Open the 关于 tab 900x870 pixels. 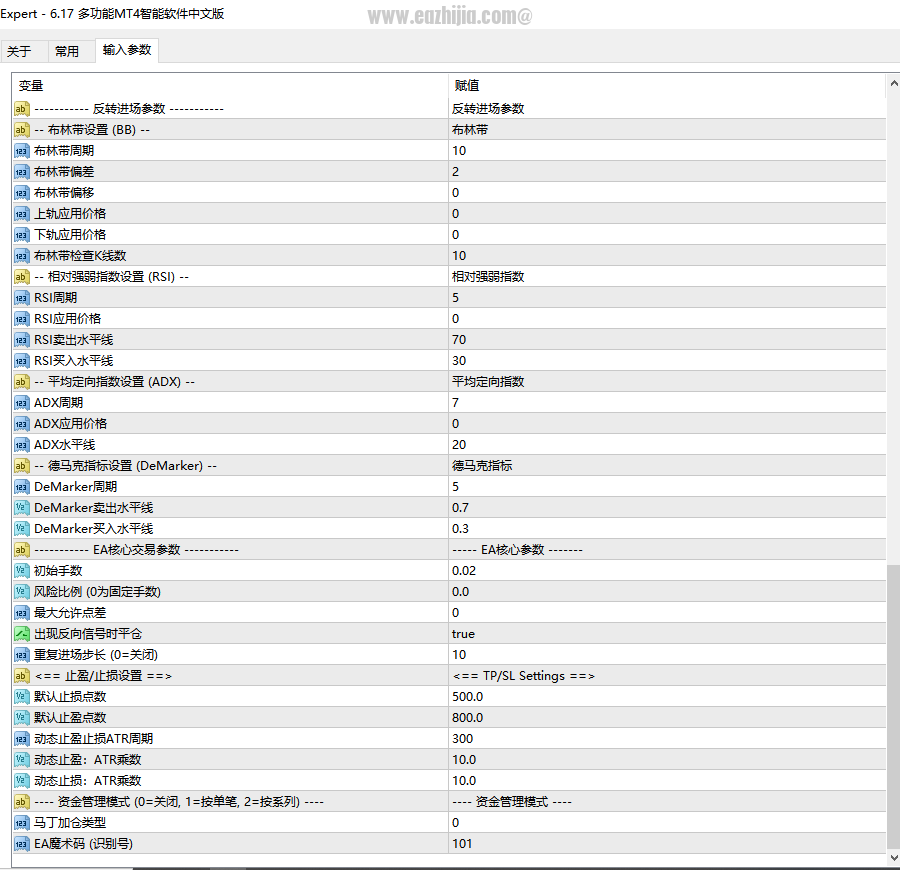click(20, 51)
